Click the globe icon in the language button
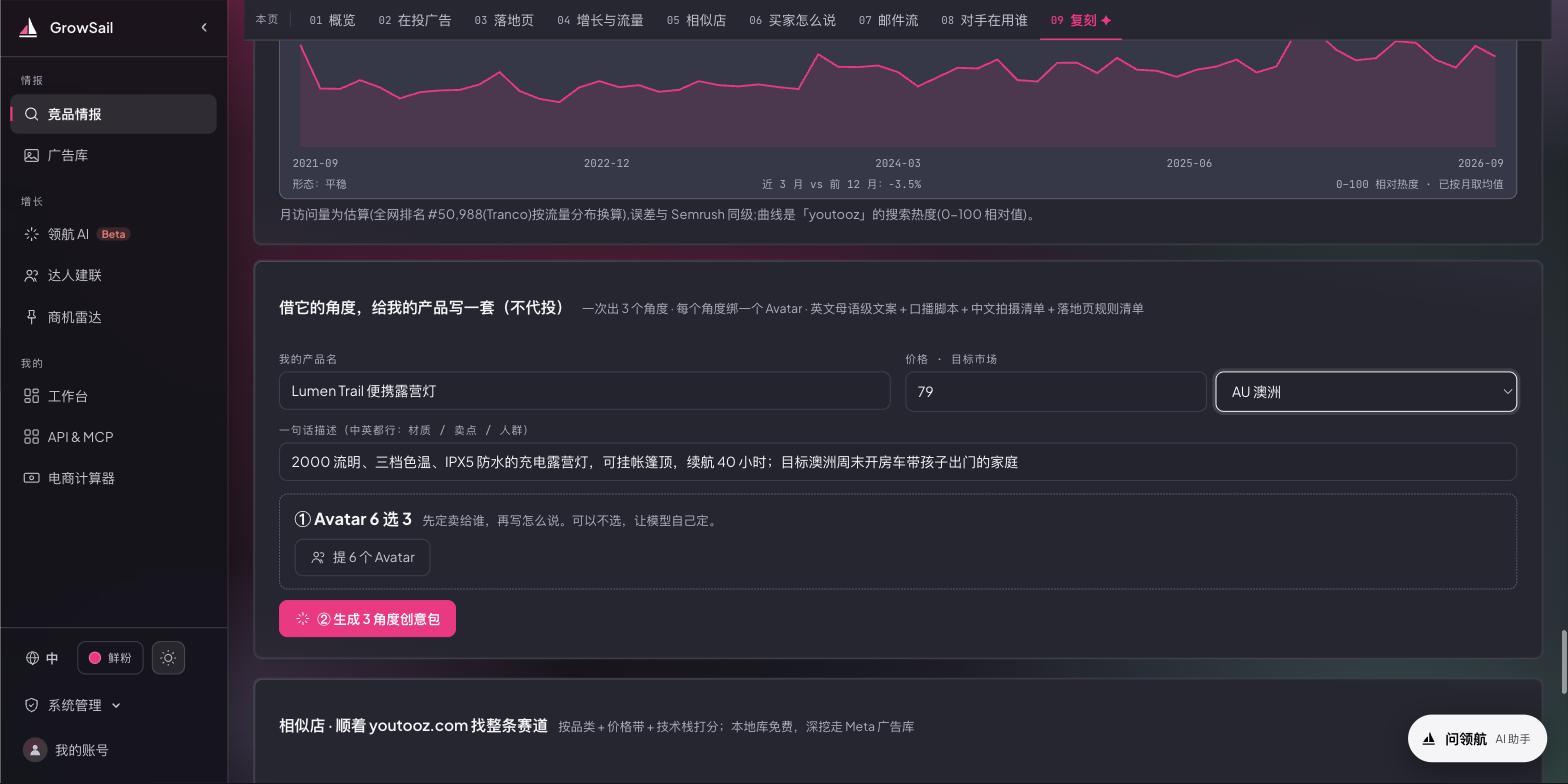 click(33, 658)
